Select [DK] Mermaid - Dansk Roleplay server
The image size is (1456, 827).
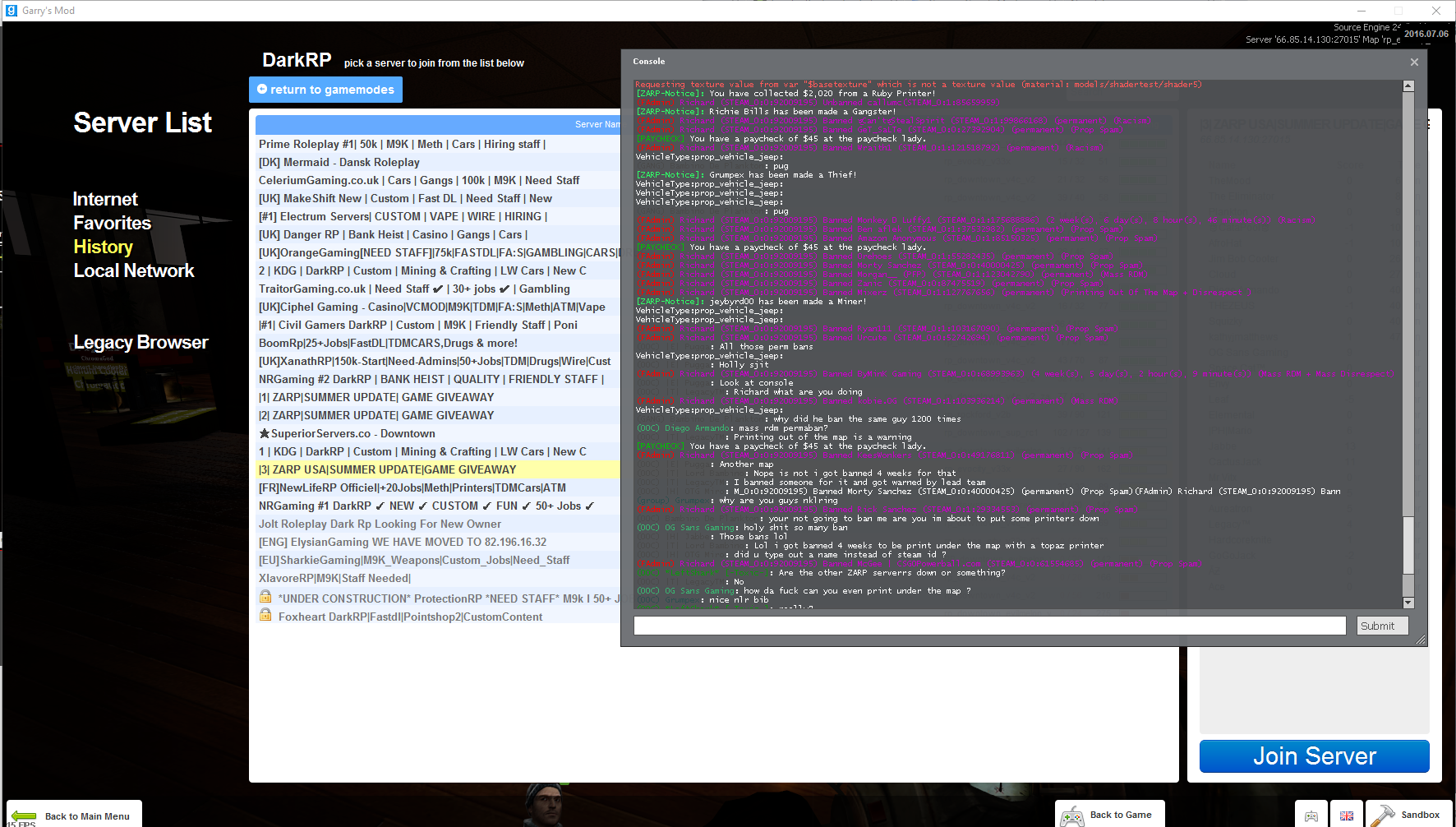coord(438,162)
